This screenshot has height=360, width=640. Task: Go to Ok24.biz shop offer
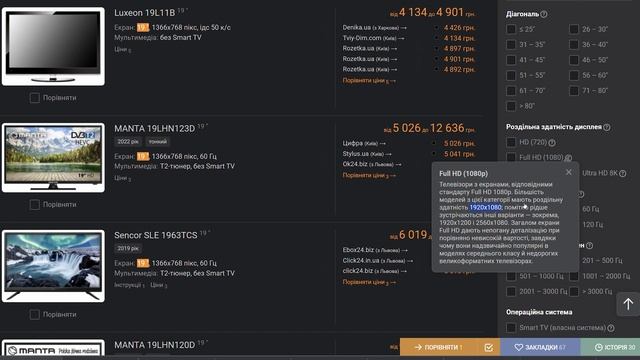tap(372, 164)
